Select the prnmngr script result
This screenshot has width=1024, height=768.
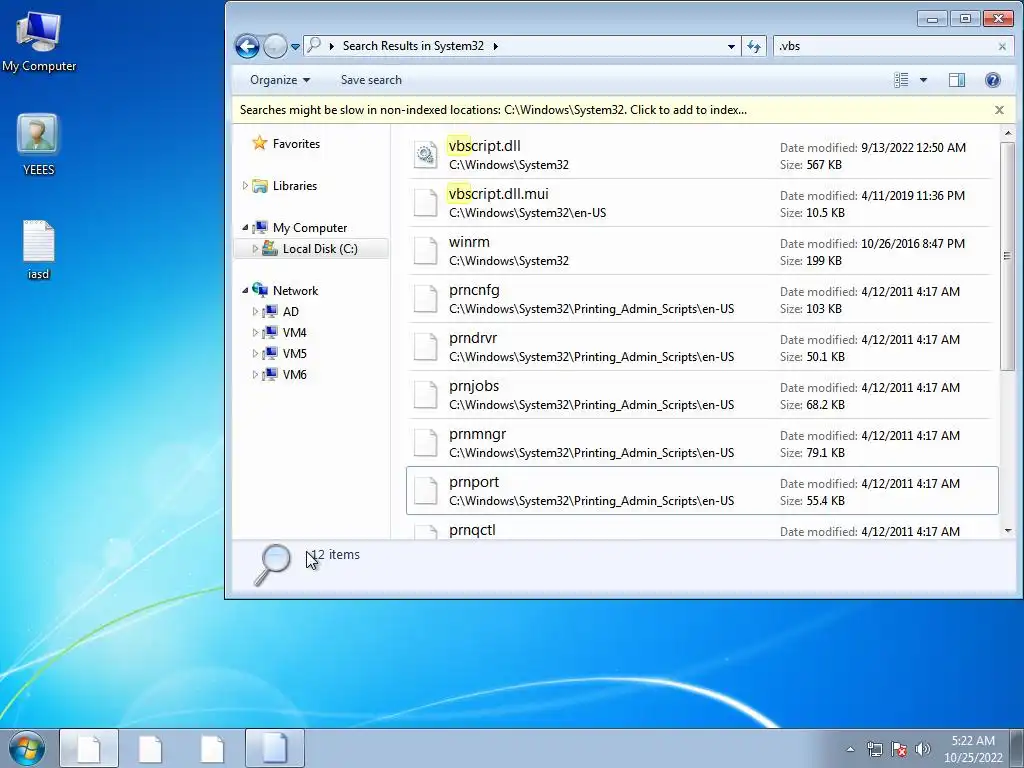pos(702,443)
